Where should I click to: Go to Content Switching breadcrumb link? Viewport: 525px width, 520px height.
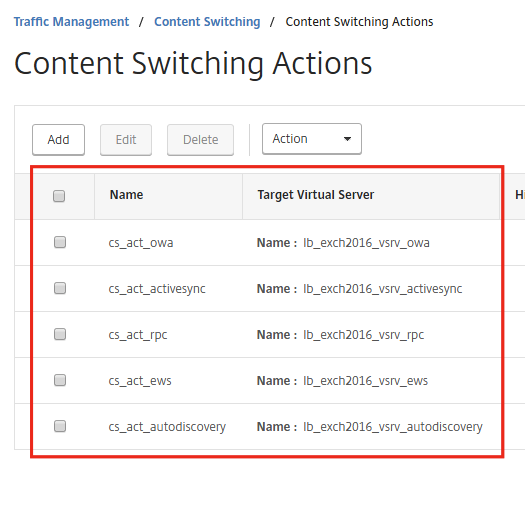click(x=207, y=22)
